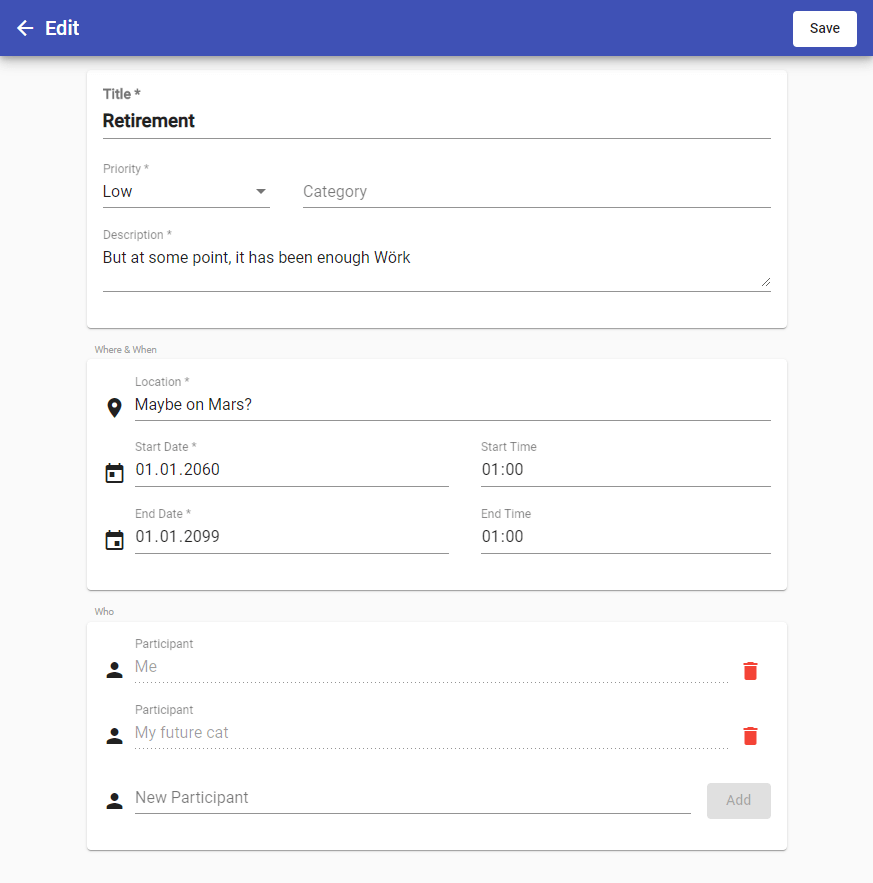Edit the Retirement title field
This screenshot has height=883, width=873.
point(436,121)
